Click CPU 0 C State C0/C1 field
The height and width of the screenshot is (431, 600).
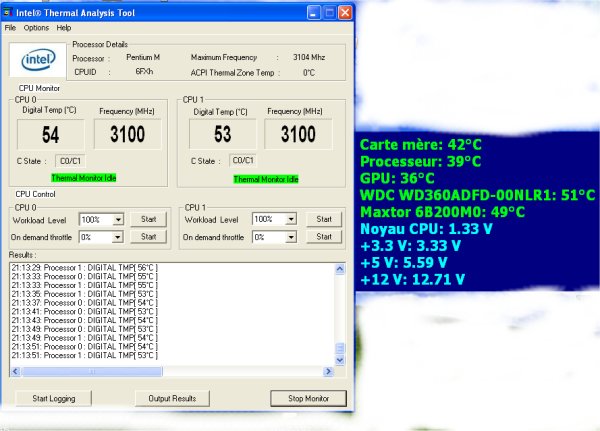coord(70,161)
